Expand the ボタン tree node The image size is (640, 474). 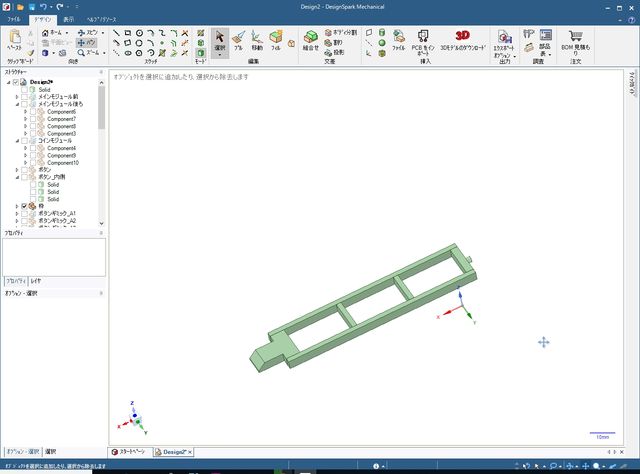(x=17, y=169)
